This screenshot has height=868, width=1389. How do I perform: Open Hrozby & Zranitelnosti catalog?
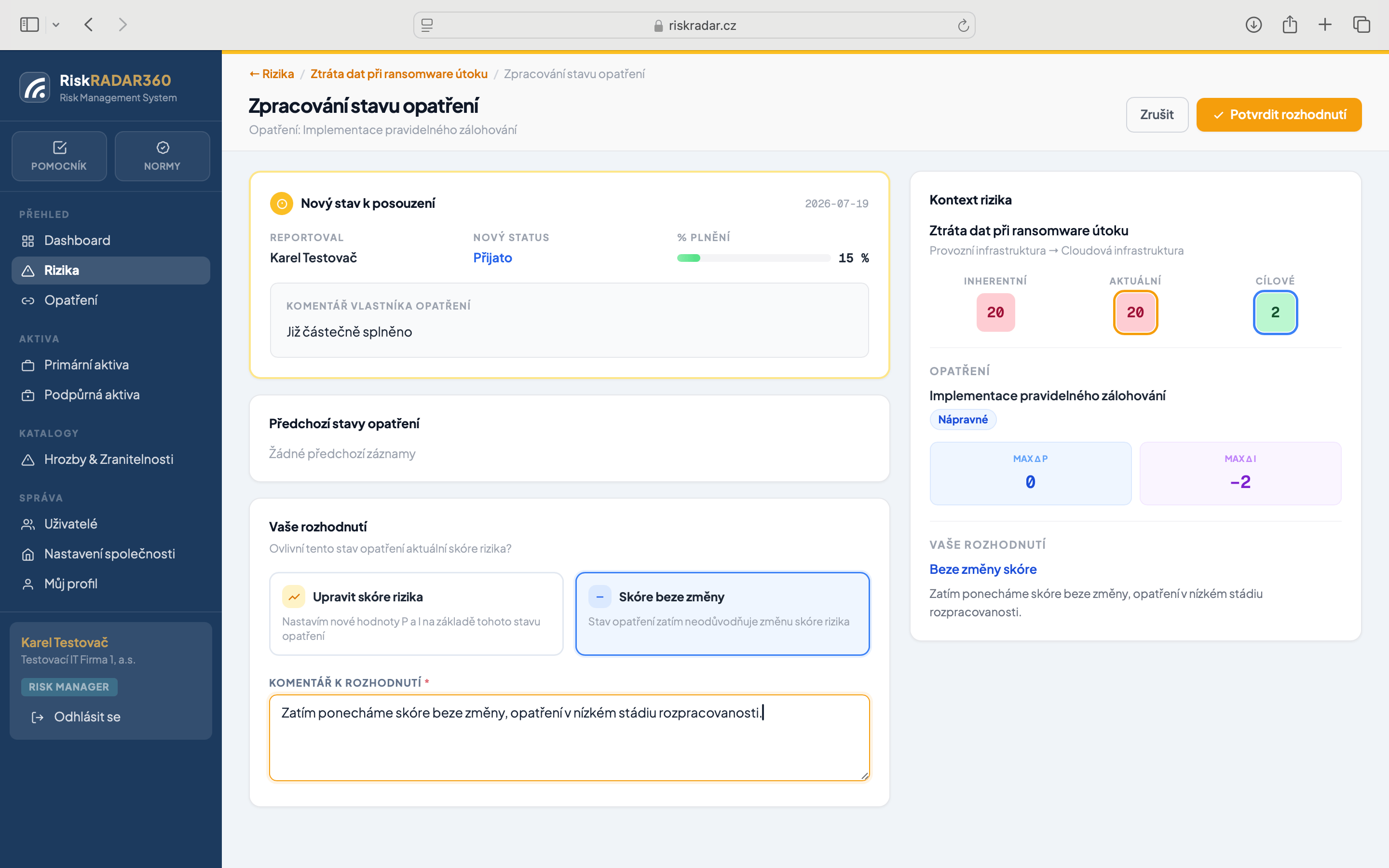pyautogui.click(x=111, y=459)
